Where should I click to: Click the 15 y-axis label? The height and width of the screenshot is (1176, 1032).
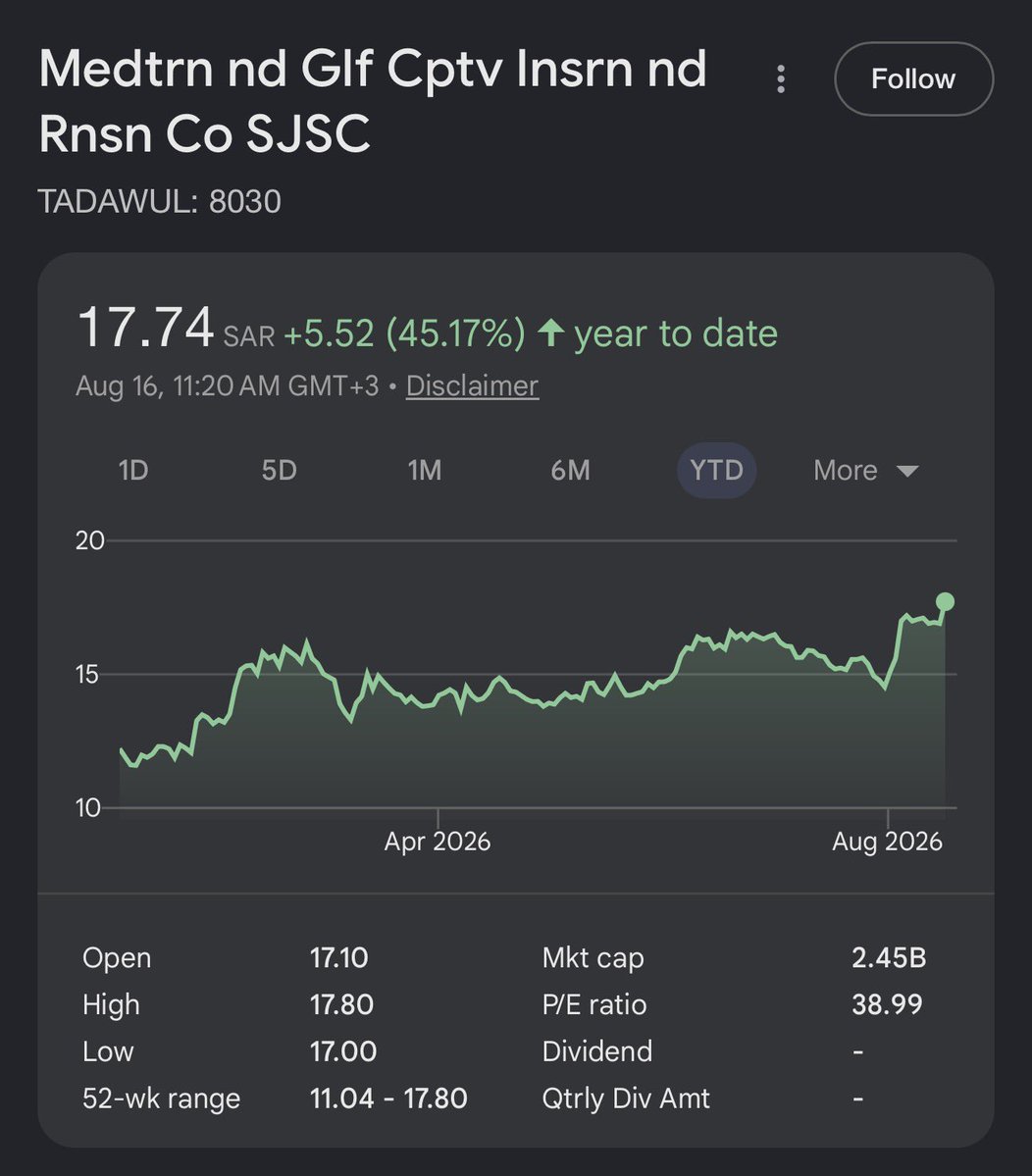click(87, 674)
